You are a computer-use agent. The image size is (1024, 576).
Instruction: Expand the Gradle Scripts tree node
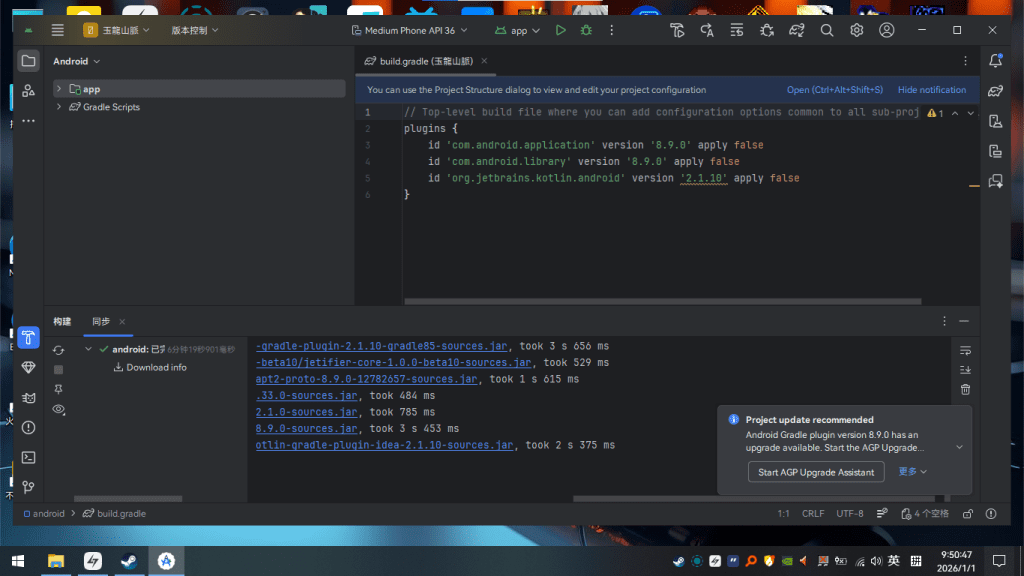(59, 107)
